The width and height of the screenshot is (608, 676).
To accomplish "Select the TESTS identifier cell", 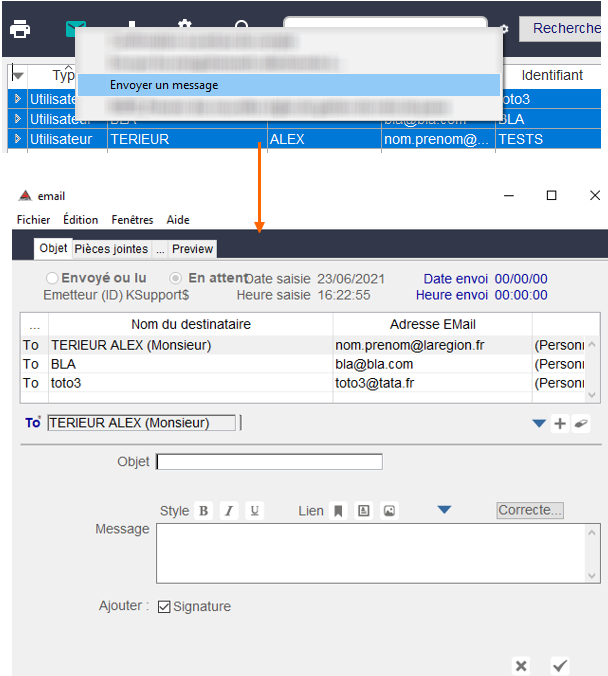I will [548, 139].
